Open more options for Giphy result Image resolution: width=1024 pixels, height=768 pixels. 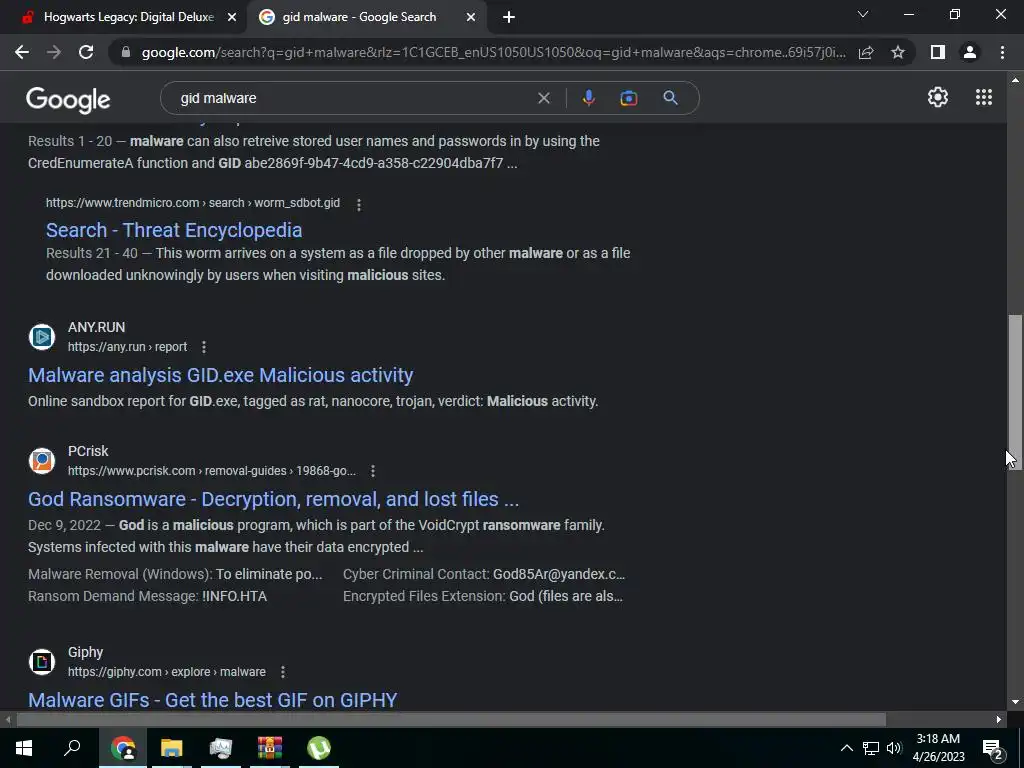coord(282,672)
